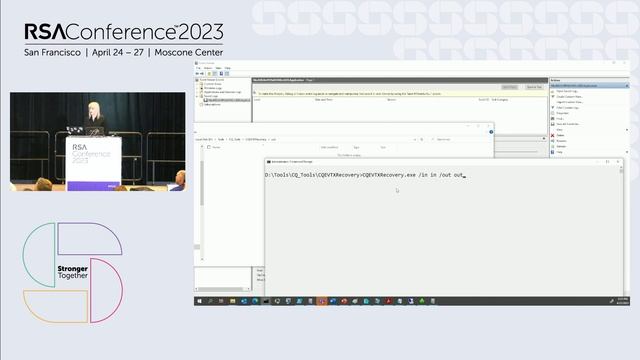Click the command line text in Command Prompt
The height and width of the screenshot is (360, 640).
pos(365,175)
